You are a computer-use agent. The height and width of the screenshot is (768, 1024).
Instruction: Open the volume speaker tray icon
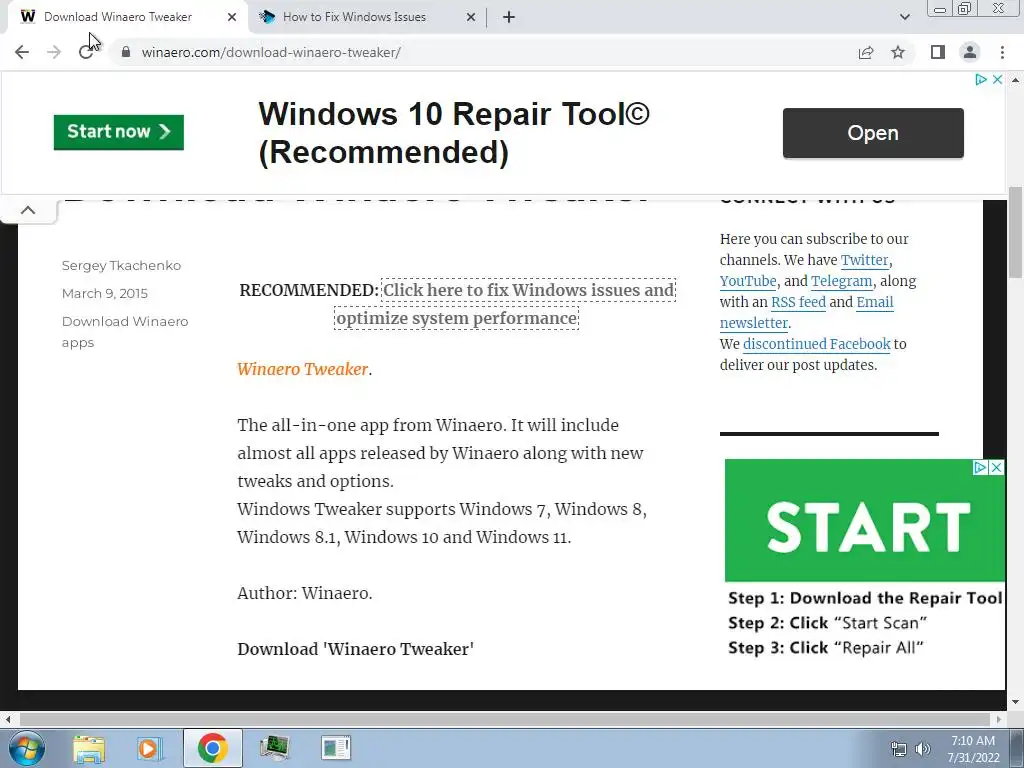923,749
